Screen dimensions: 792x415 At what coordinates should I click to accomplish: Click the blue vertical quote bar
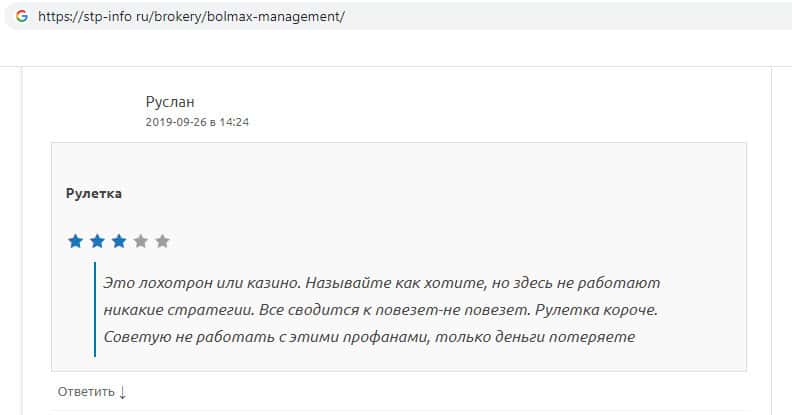tap(95, 309)
